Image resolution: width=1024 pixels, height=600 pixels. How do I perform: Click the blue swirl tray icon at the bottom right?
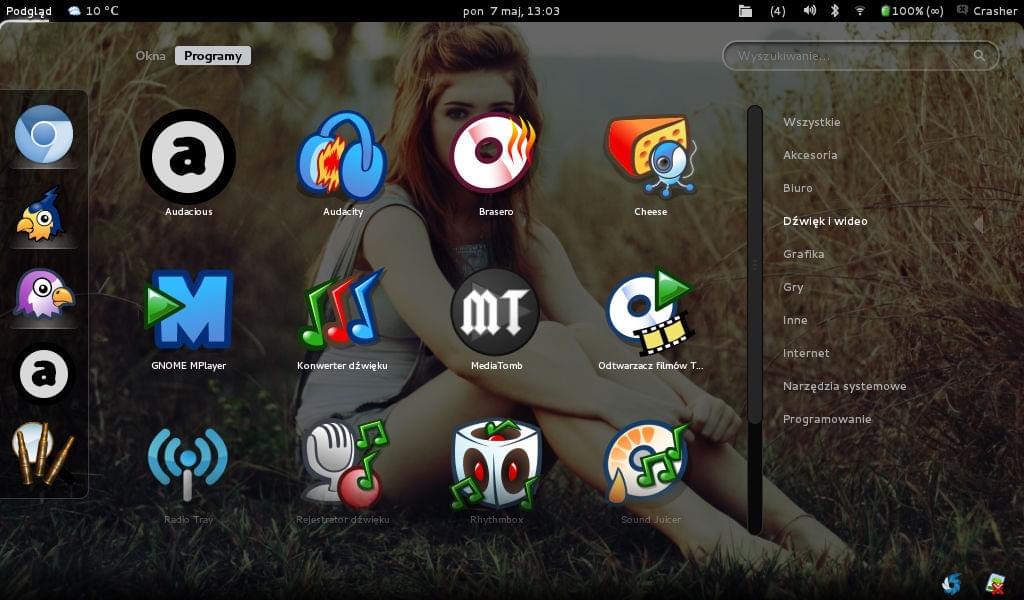point(952,583)
